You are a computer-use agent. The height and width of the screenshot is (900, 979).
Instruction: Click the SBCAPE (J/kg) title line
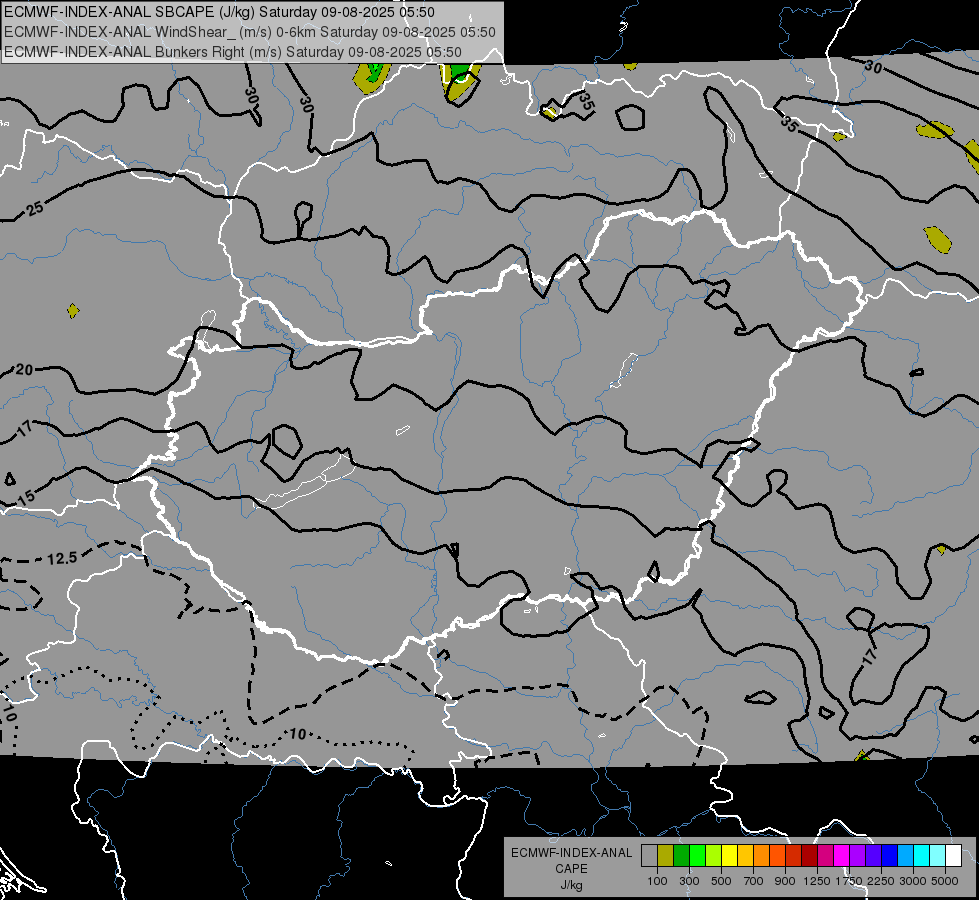[x=219, y=12]
